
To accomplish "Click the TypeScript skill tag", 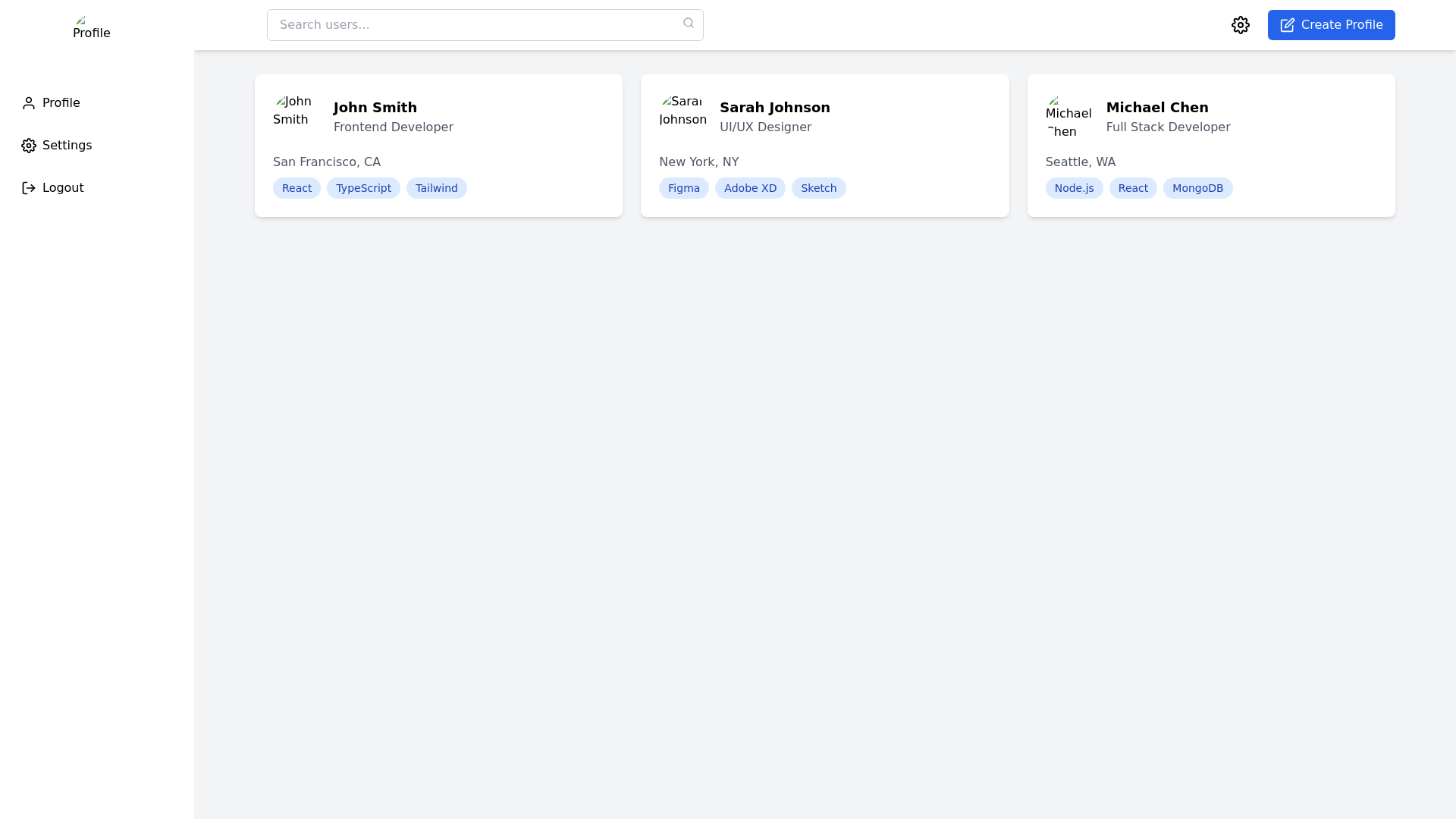I will click(x=363, y=188).
